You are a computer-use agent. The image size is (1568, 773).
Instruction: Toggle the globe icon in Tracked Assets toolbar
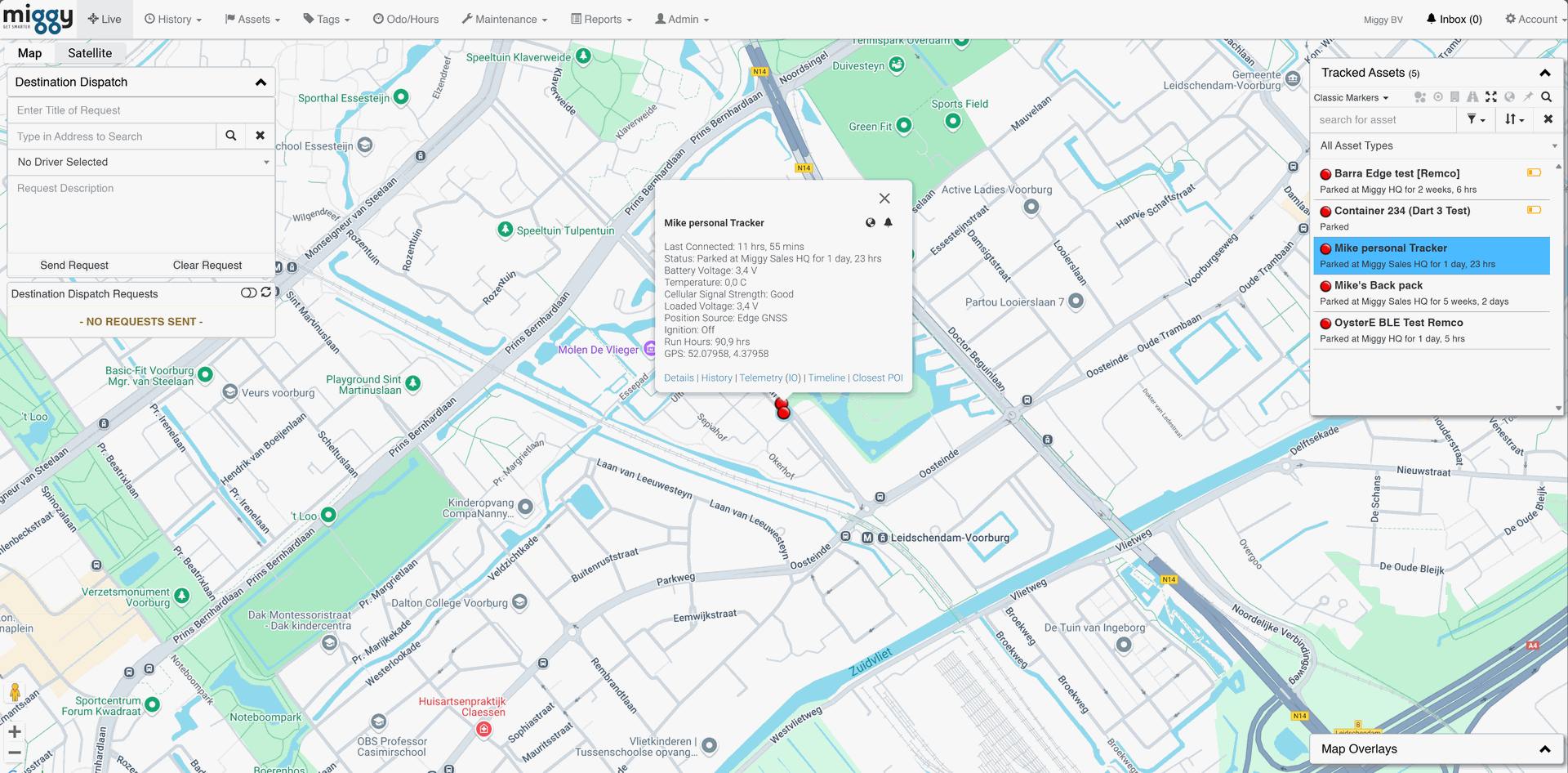click(x=1509, y=96)
